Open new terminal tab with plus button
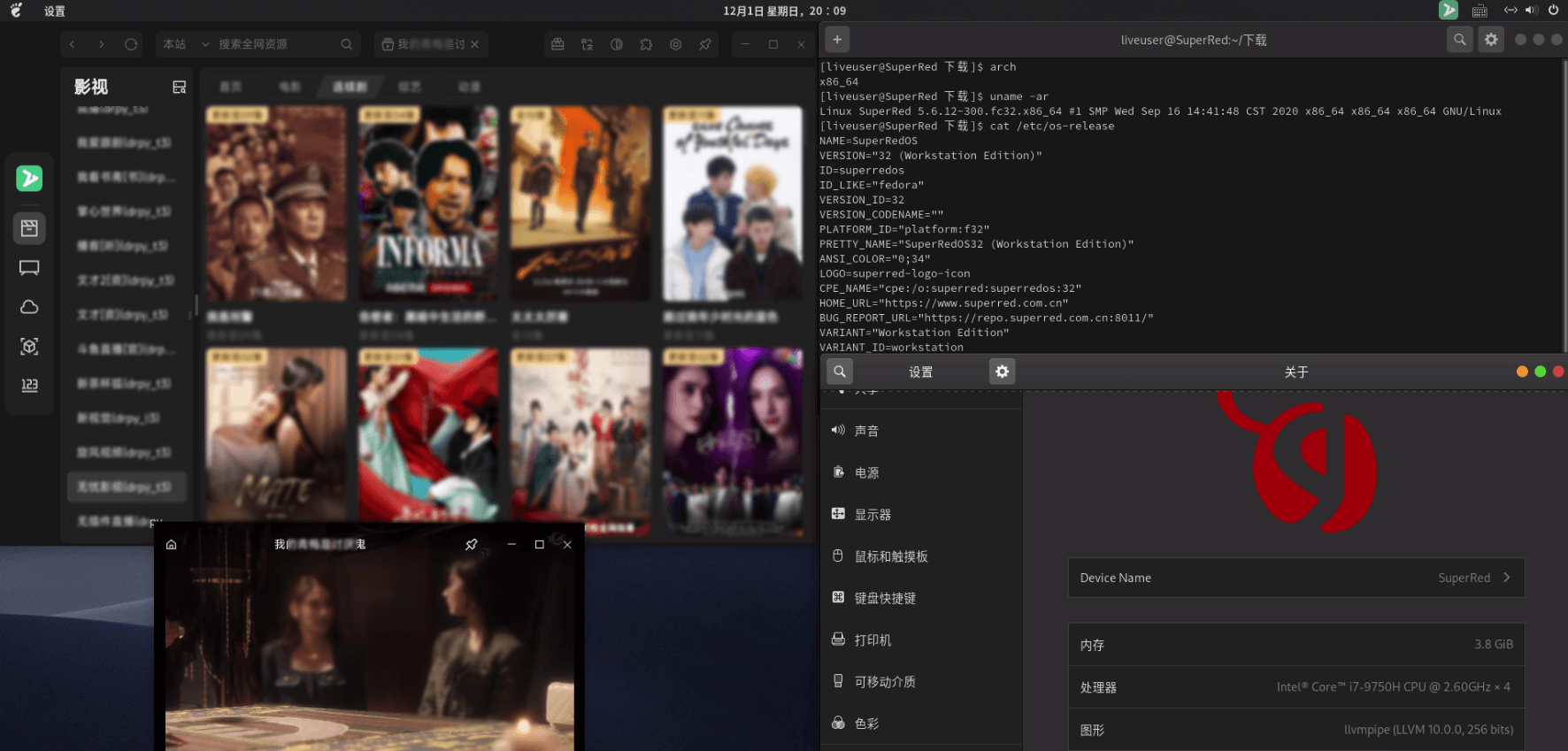This screenshot has height=751, width=1568. 837,40
